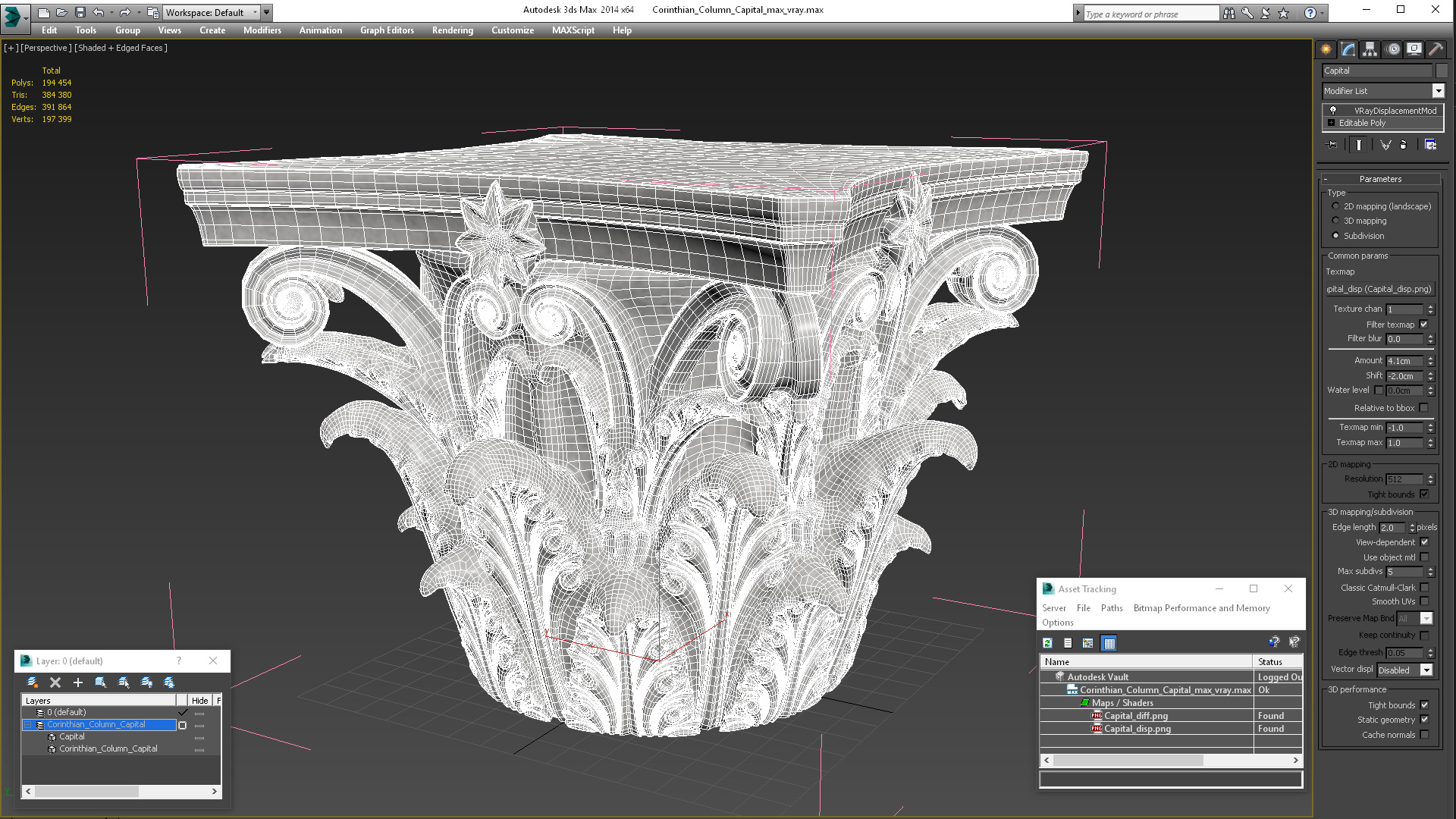Image resolution: width=1456 pixels, height=819 pixels.
Task: Open the Modifier List dropdown
Action: 1438,91
